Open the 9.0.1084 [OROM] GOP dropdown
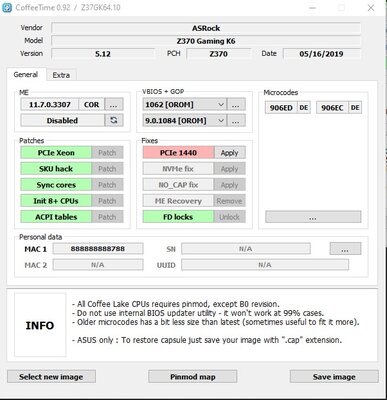 click(x=185, y=121)
